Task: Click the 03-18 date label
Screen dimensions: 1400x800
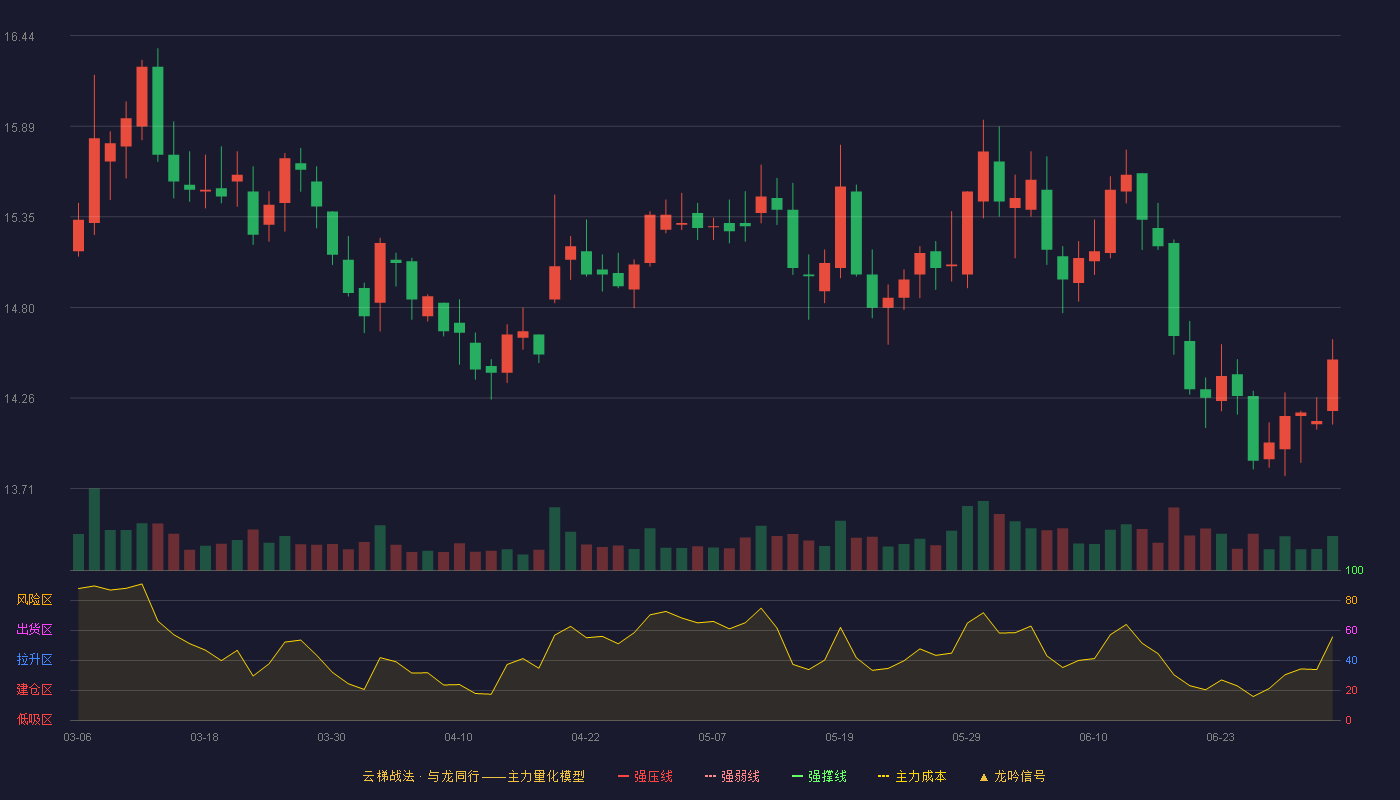Action: click(204, 737)
